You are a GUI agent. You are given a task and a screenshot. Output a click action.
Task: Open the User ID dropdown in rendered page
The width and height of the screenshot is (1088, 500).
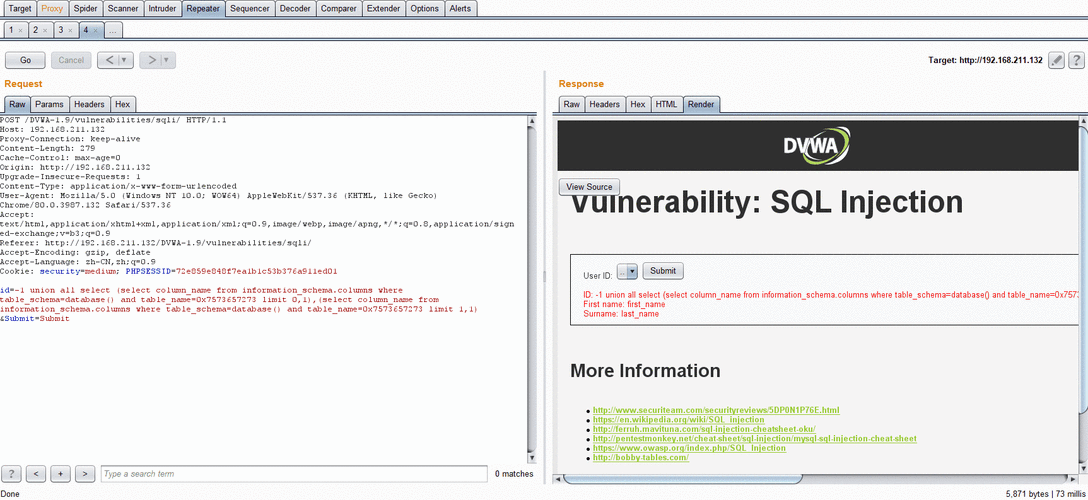point(627,271)
